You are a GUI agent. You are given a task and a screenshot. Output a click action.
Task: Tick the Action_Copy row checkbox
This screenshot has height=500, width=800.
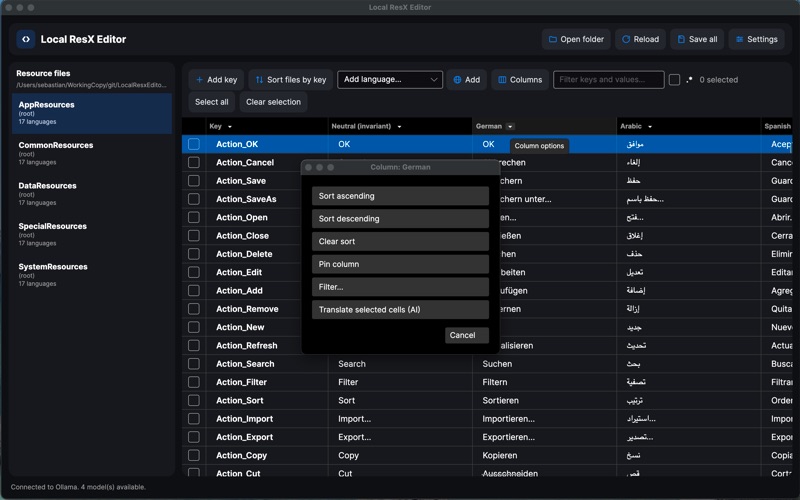[x=194, y=456]
